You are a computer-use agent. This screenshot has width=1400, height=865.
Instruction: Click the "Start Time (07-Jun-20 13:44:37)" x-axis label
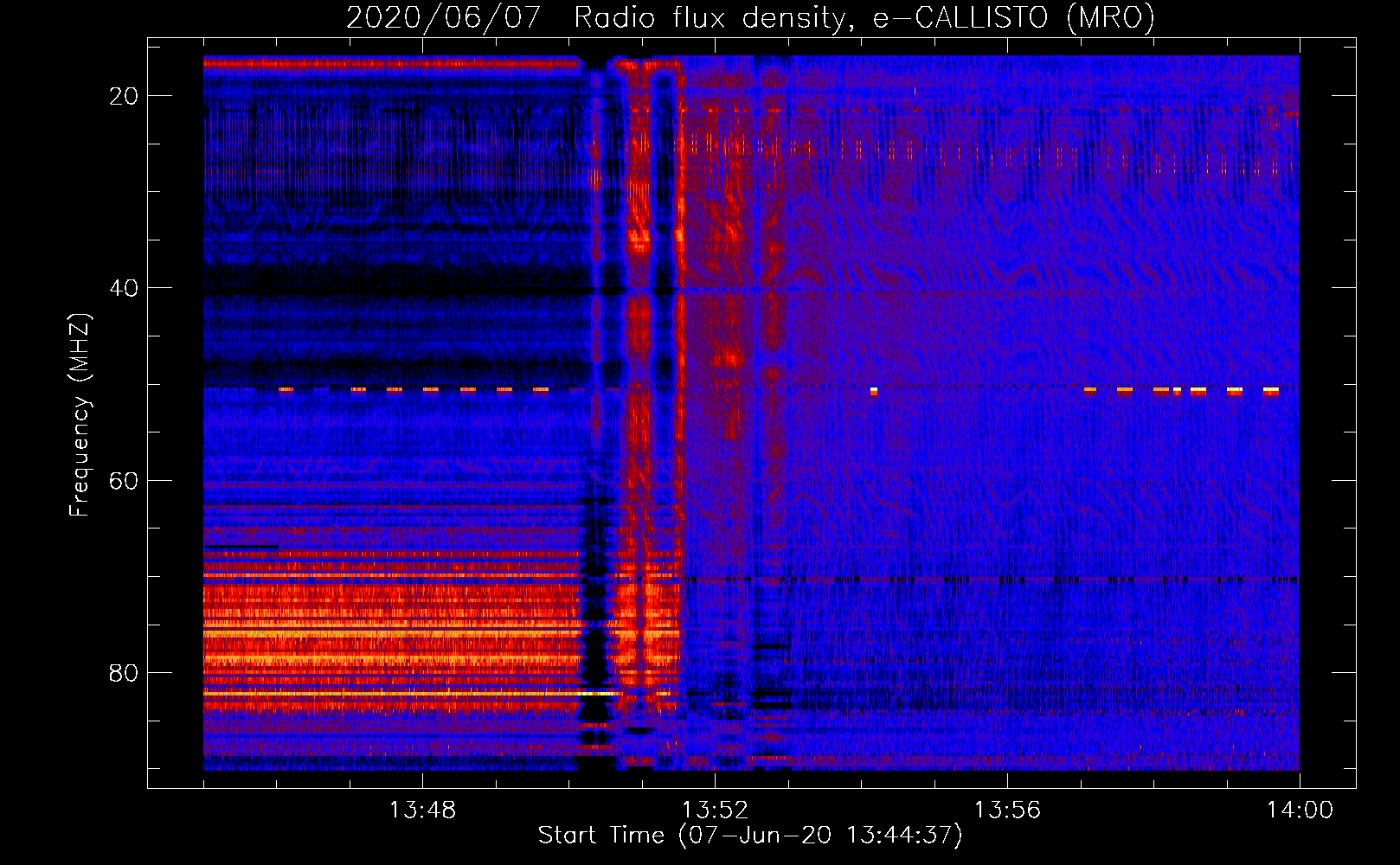point(750,836)
